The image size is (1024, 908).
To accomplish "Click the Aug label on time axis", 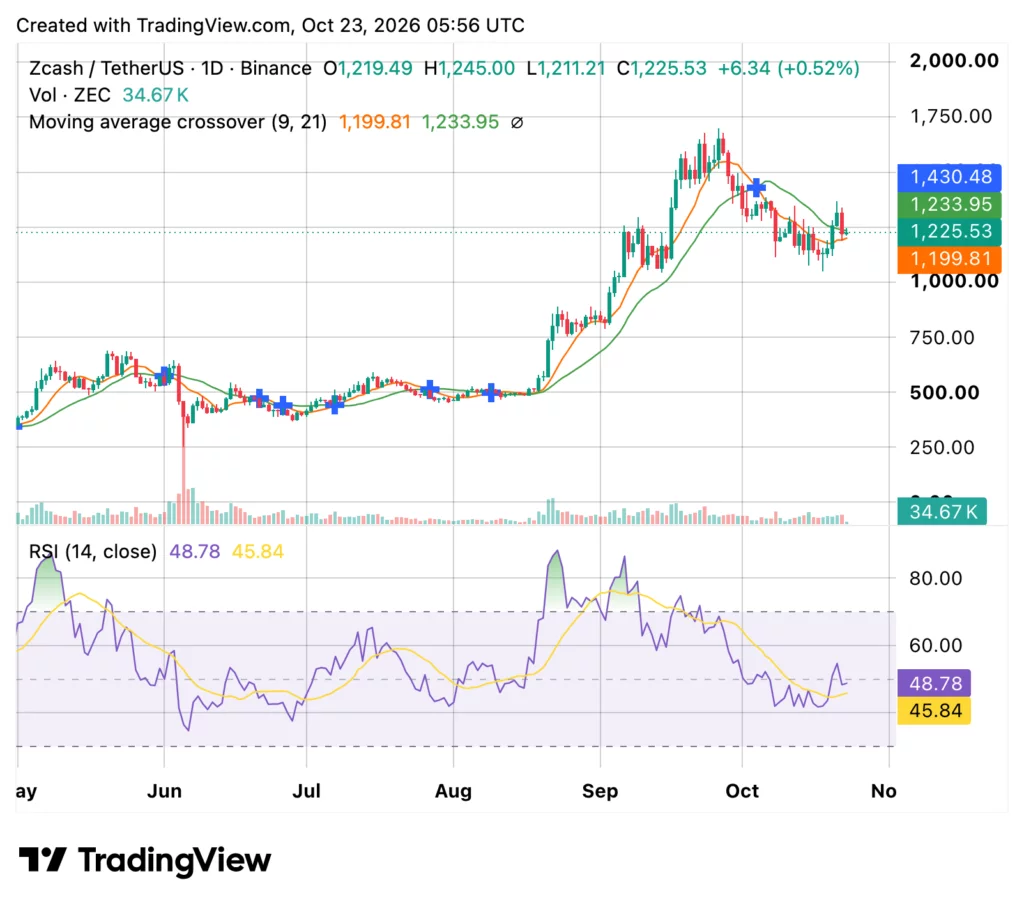I will pos(453,791).
